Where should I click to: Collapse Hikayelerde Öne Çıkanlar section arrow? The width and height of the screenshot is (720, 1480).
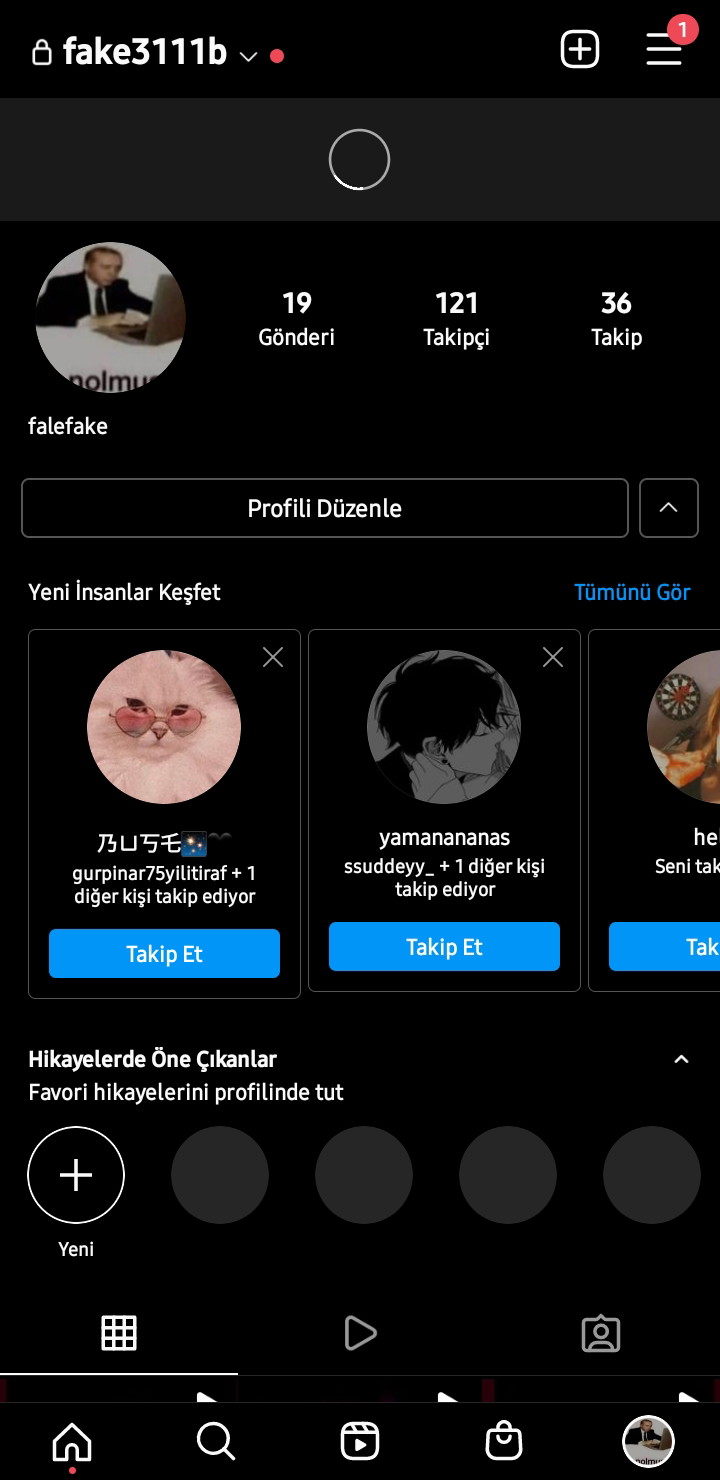click(x=682, y=1059)
